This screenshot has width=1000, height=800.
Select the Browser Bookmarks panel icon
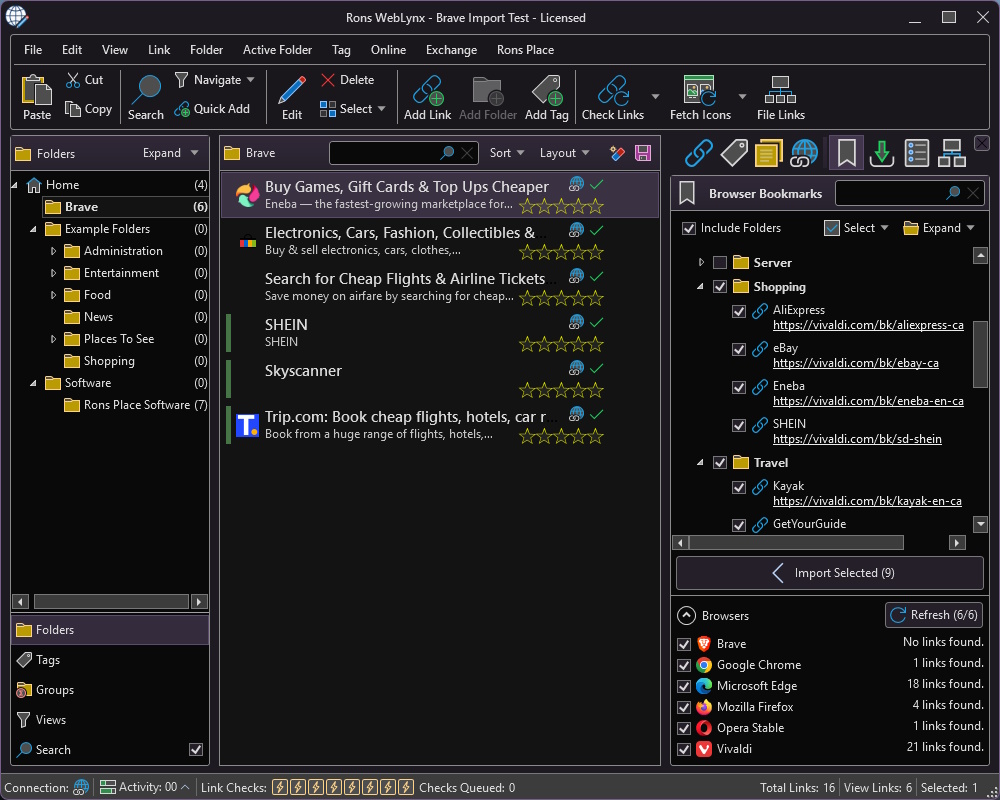tap(846, 153)
